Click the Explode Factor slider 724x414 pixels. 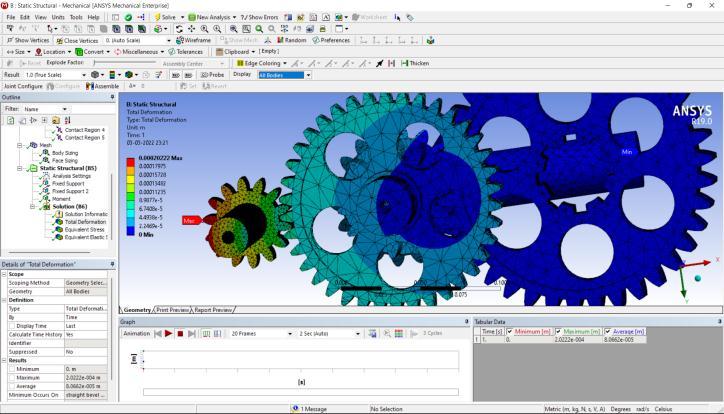point(125,63)
